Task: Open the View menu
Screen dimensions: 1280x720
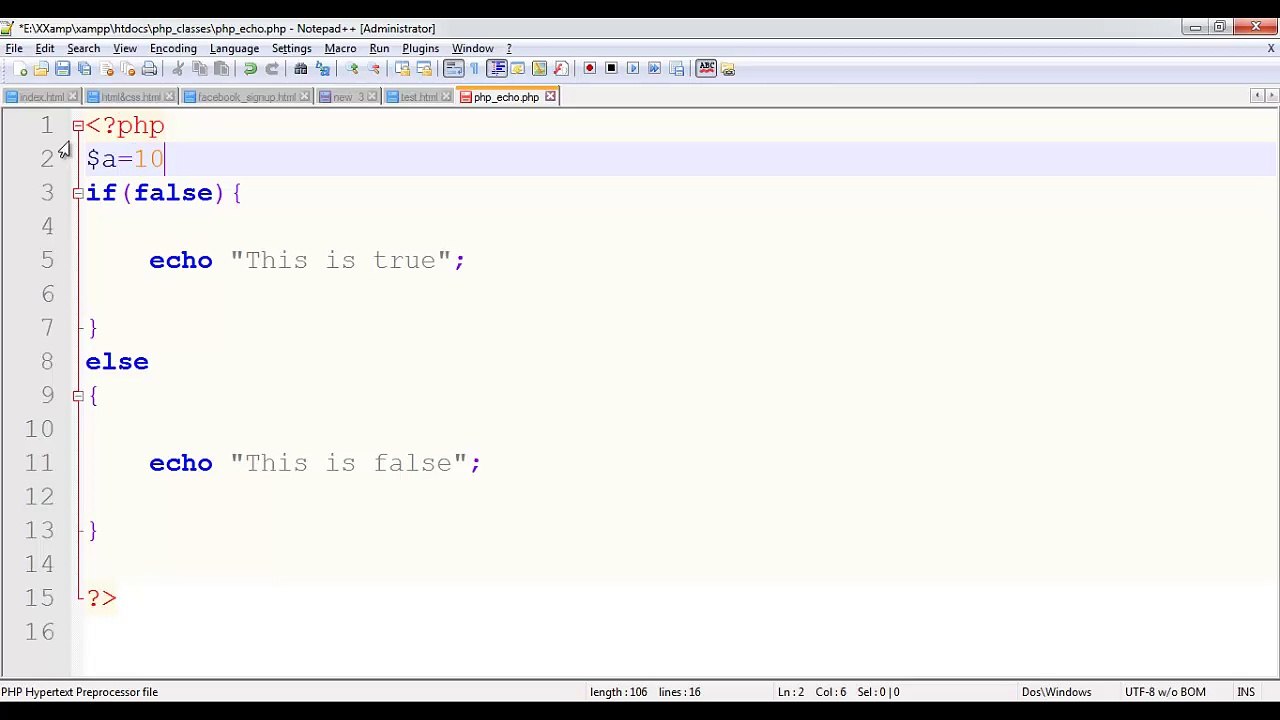Action: [x=125, y=48]
